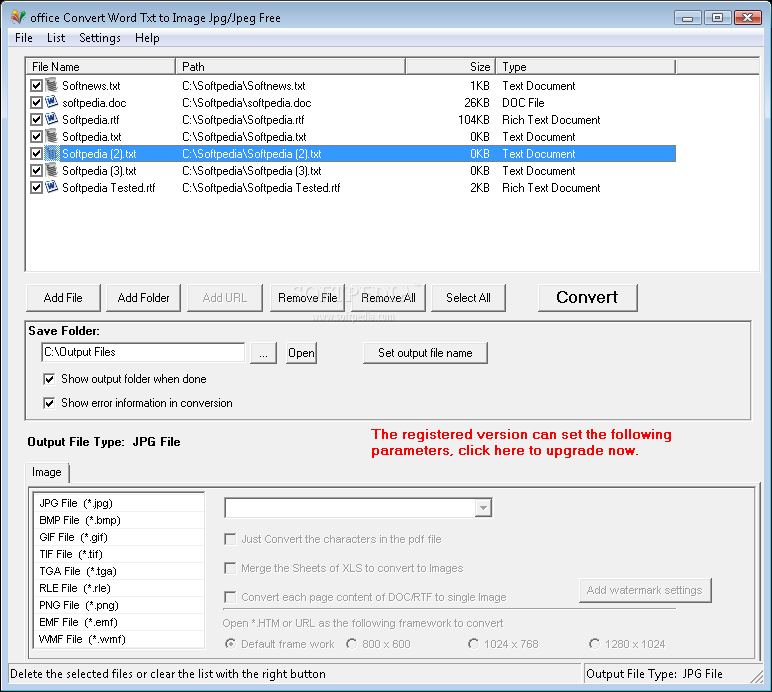Click the Word icon beside softpedia.doc
The height and width of the screenshot is (692, 772).
(52, 102)
